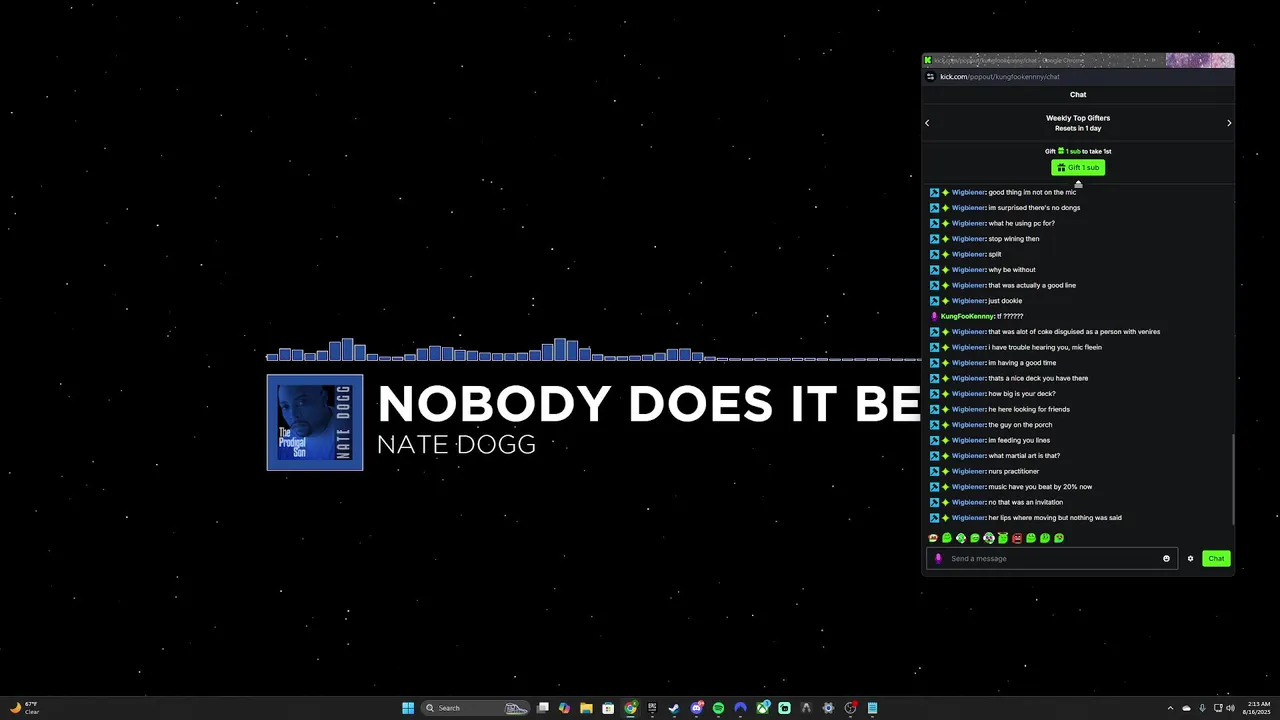The width and height of the screenshot is (1280, 720).
Task: Open clock and date 2:13 AM
Action: coord(1258,708)
